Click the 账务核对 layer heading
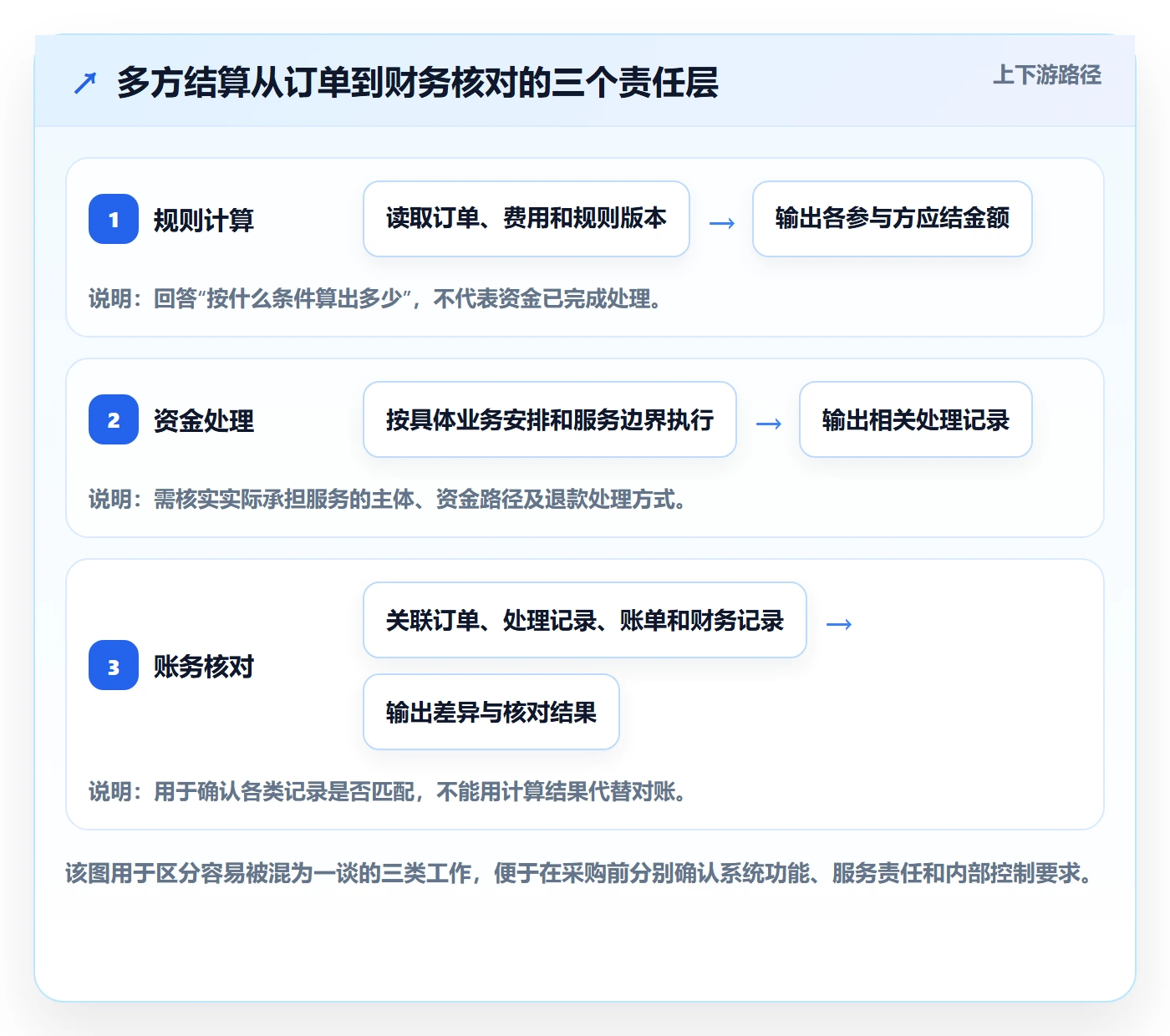1170x1036 pixels. pos(204,666)
